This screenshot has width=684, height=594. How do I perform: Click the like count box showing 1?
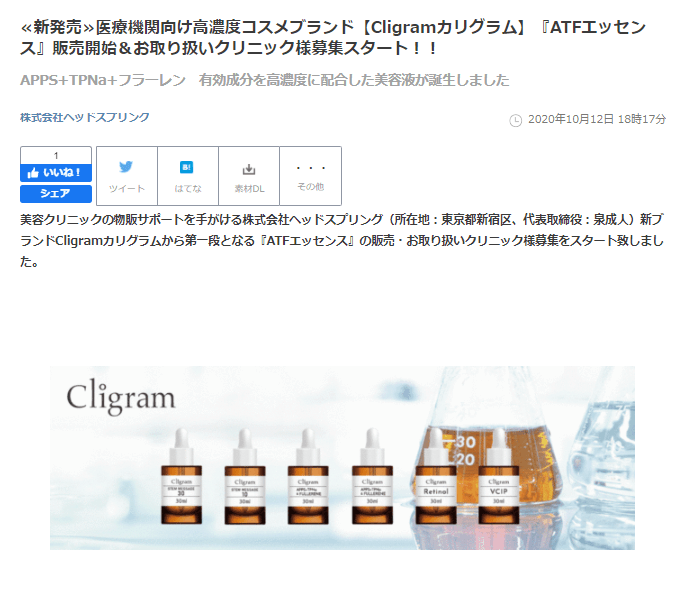pyautogui.click(x=56, y=155)
